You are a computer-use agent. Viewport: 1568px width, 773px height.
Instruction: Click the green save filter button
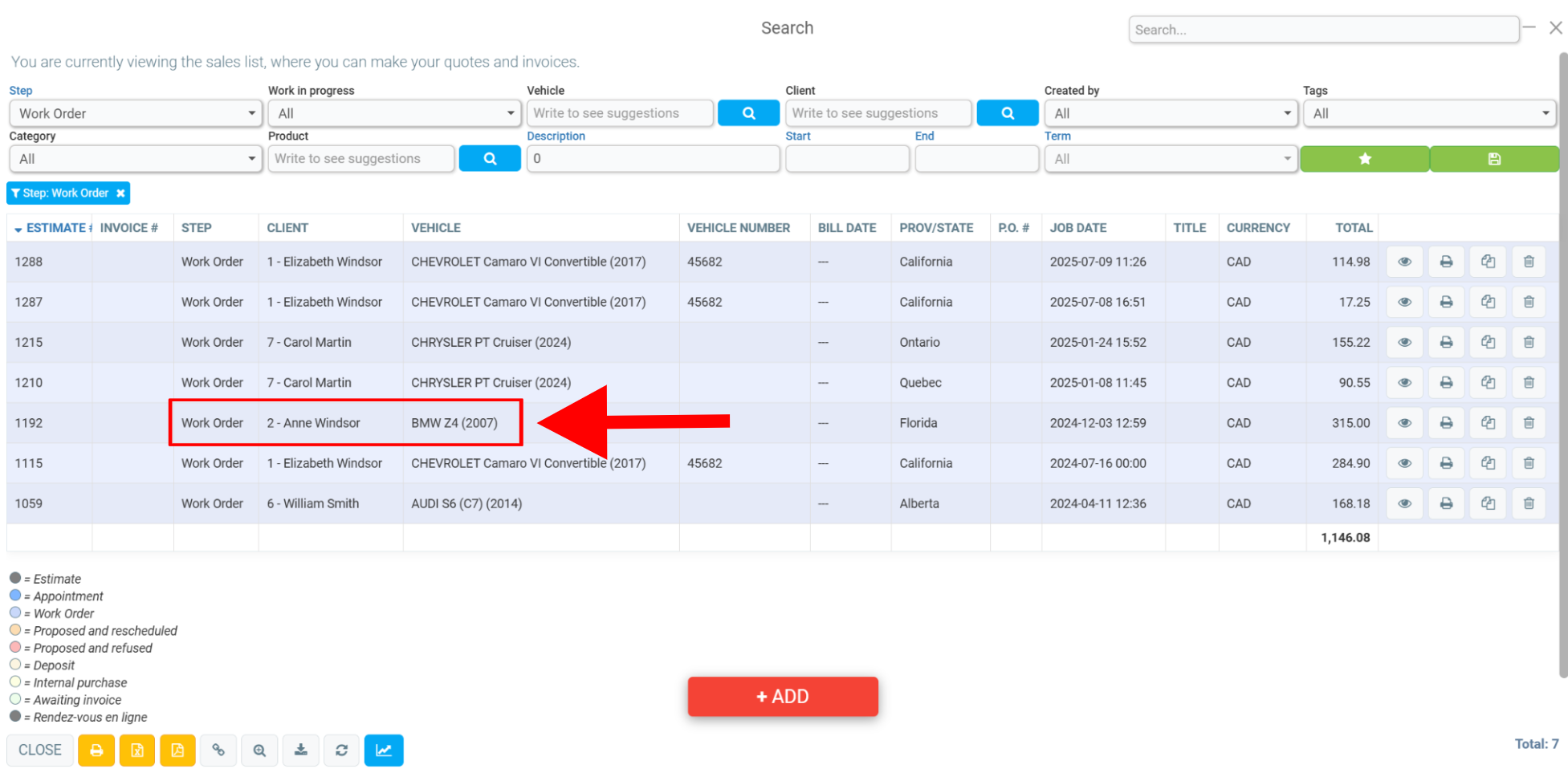(1494, 159)
